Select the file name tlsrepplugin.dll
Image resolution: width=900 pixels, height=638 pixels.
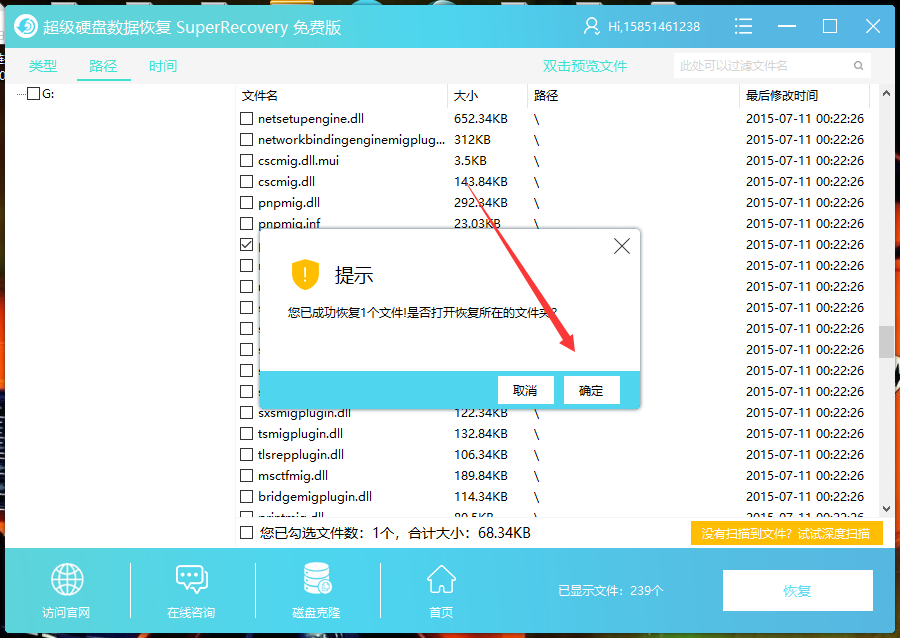tap(301, 455)
